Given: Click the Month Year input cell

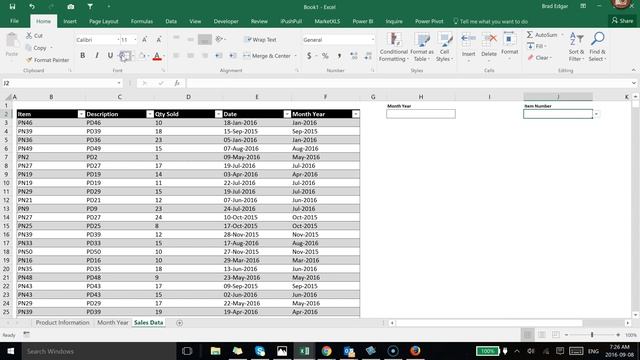Looking at the screenshot, I should click(421, 114).
